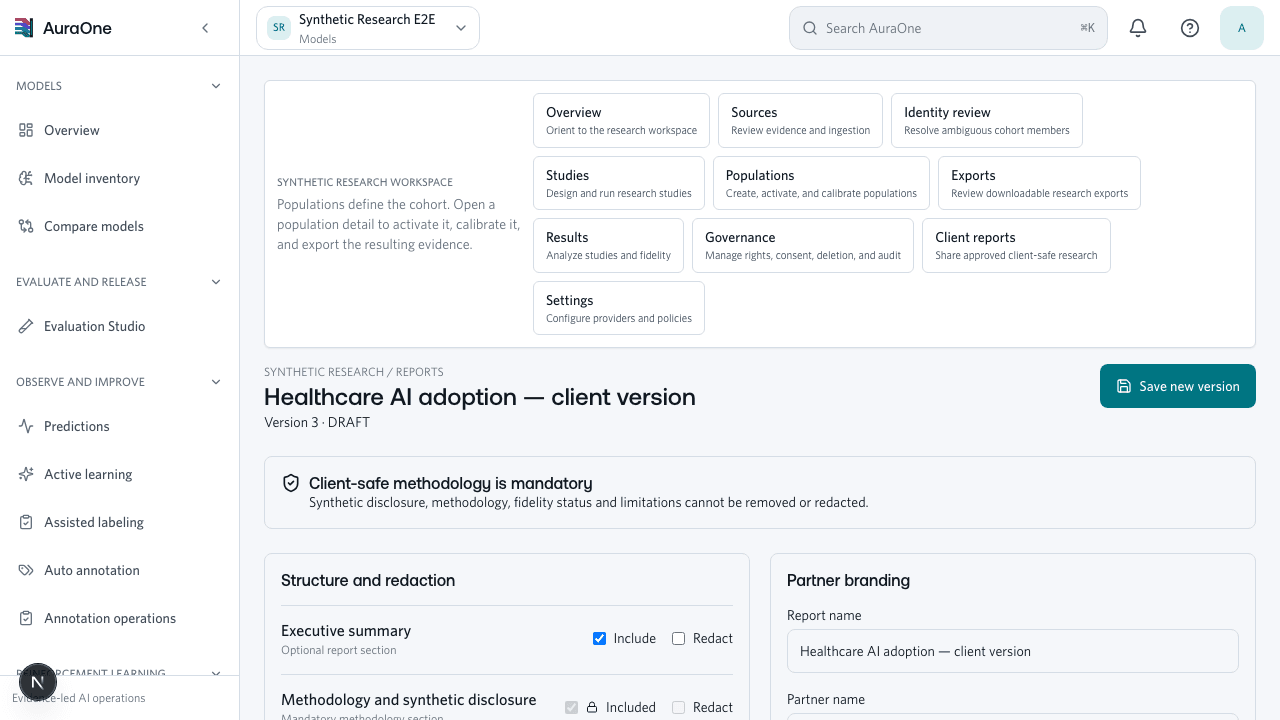This screenshot has width=1280, height=720.
Task: Collapse the sidebar with the chevron
Action: [205, 28]
